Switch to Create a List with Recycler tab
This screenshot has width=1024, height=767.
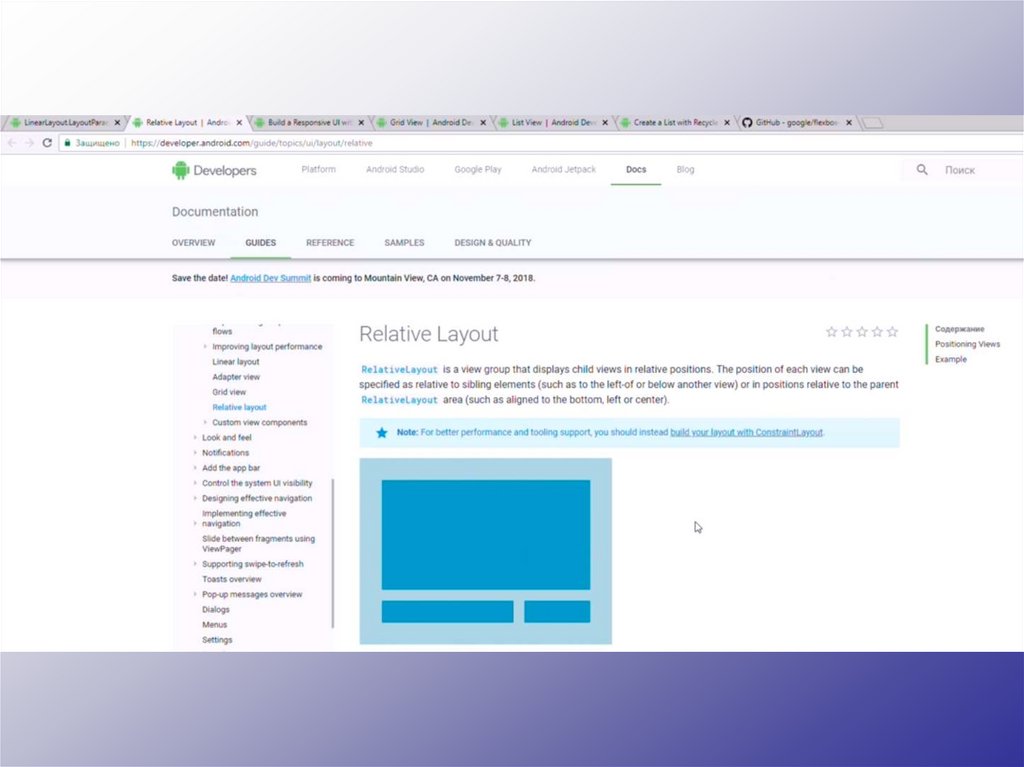point(675,122)
